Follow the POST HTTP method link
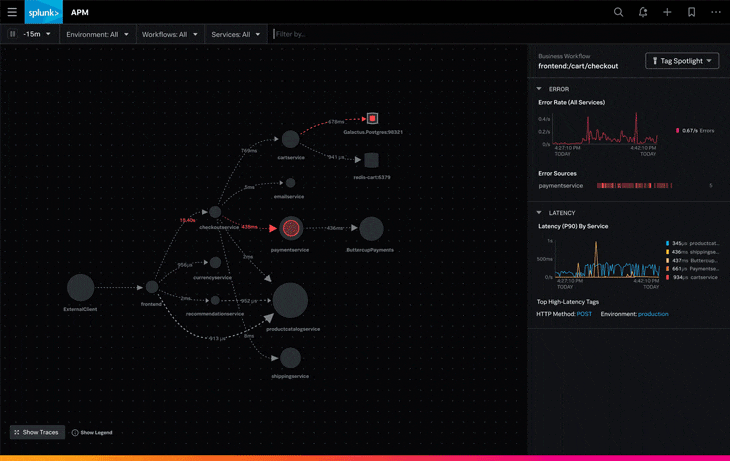This screenshot has height=461, width=730. click(x=584, y=314)
